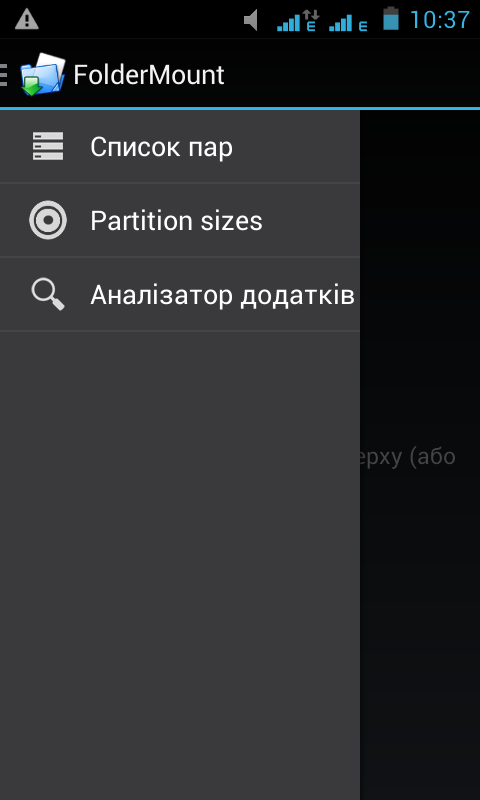This screenshot has width=480, height=800.
Task: Tap the dimmed area right of Partition sizes
Action: pos(420,220)
